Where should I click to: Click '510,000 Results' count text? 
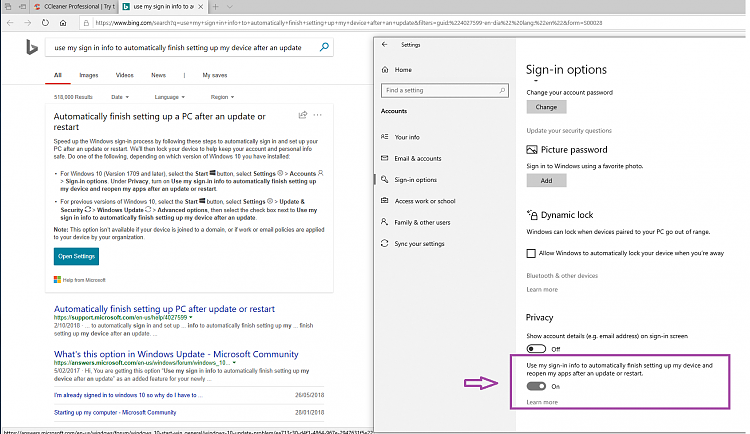73,97
